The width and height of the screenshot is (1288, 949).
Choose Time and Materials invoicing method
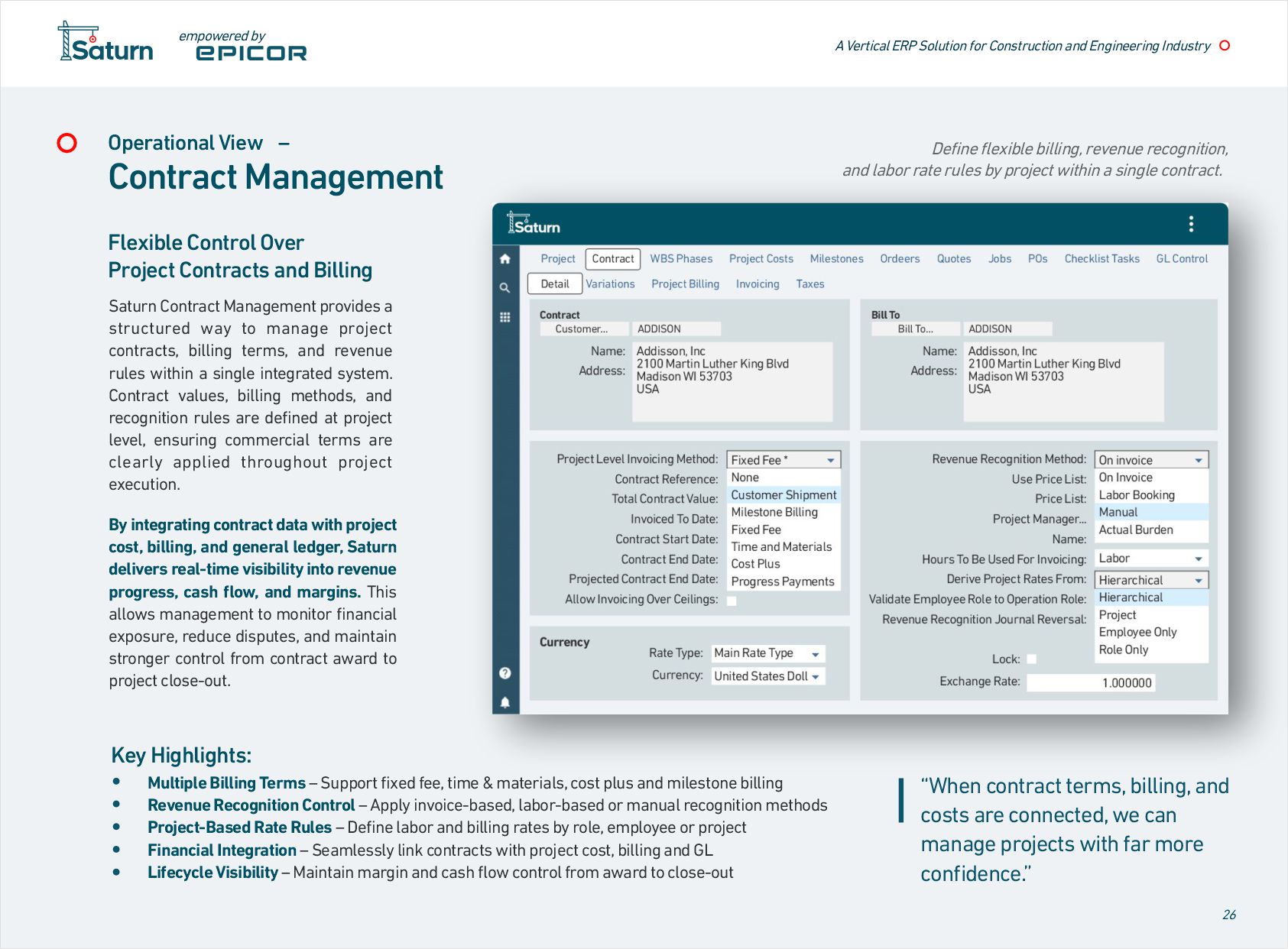tap(784, 547)
